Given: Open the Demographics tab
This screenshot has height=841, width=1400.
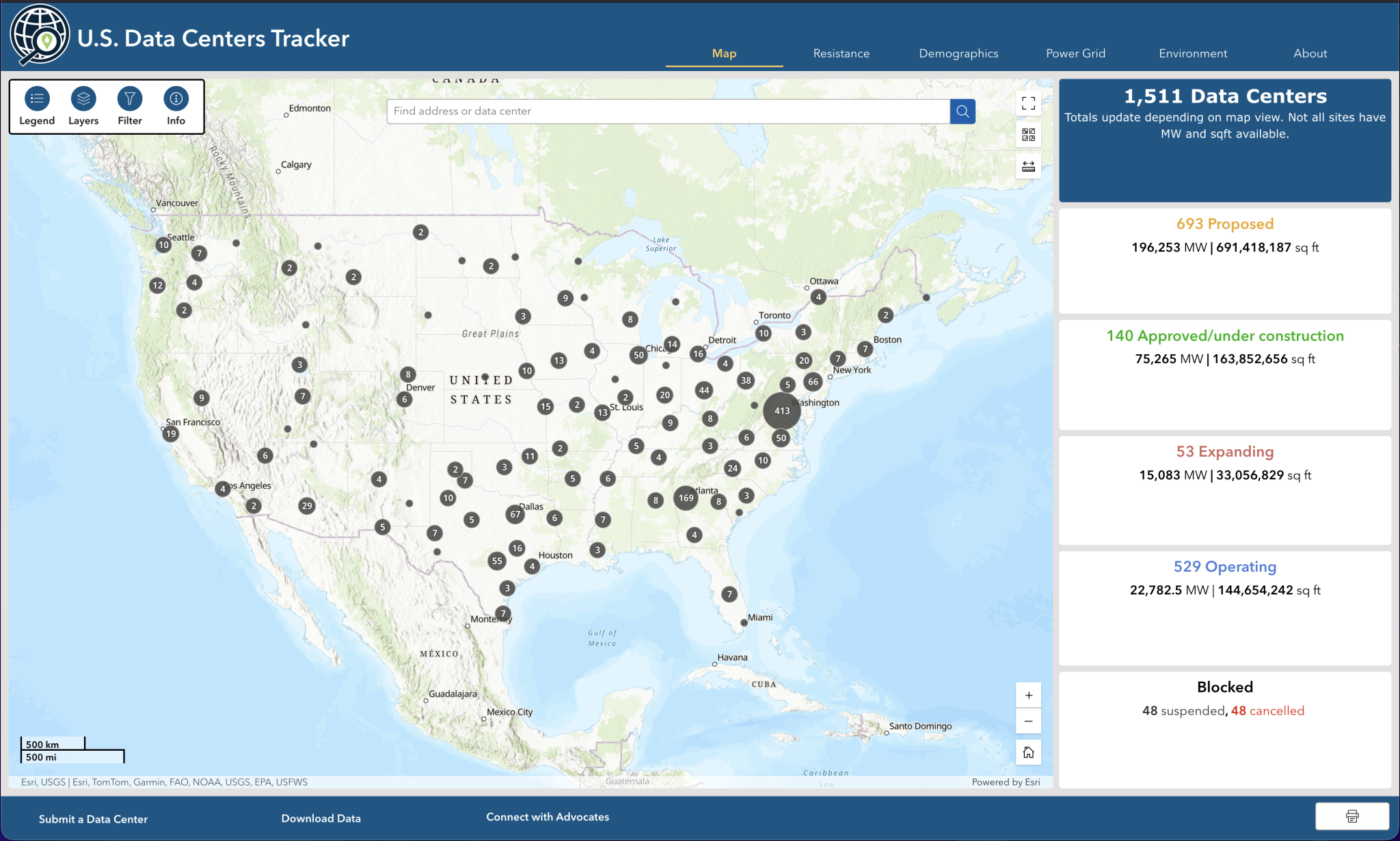Looking at the screenshot, I should 958,53.
